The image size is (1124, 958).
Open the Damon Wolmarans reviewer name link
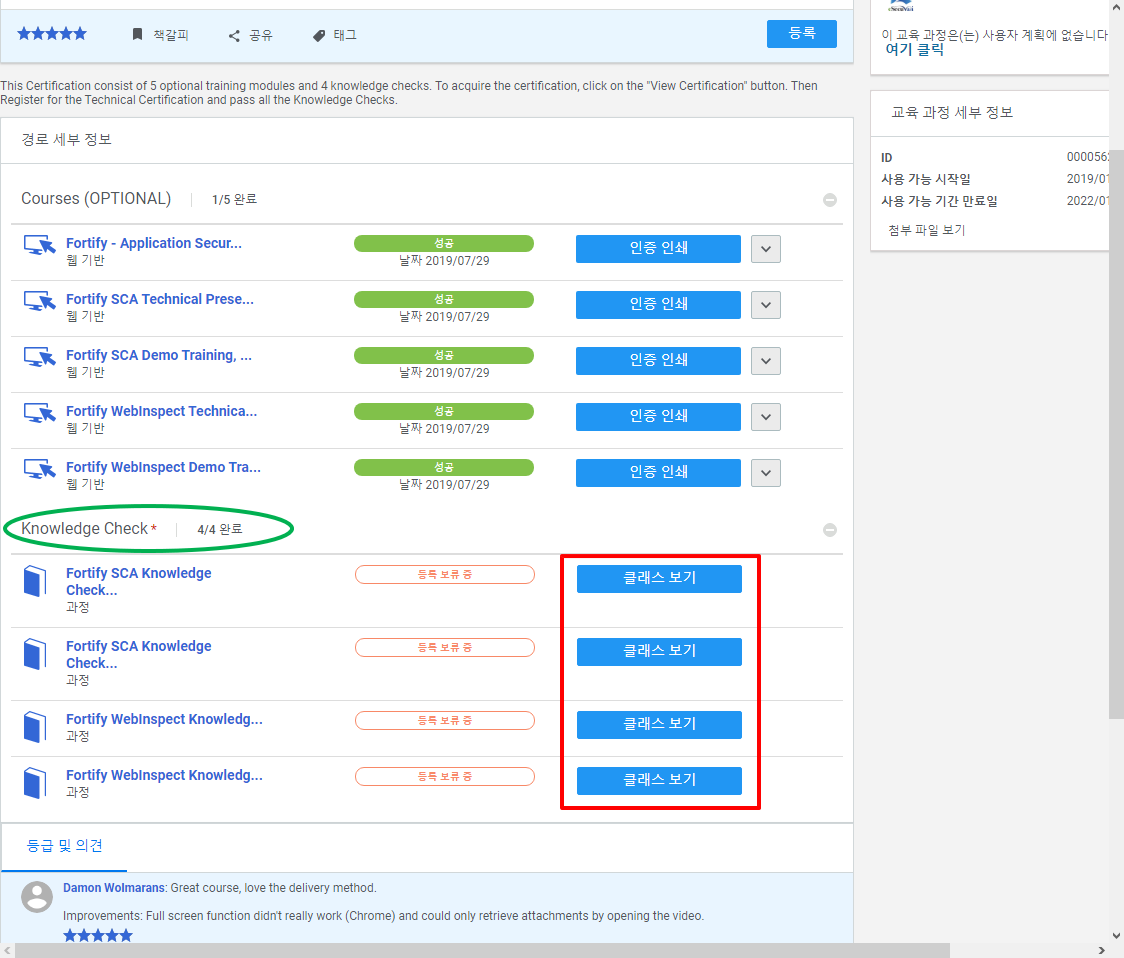(114, 888)
